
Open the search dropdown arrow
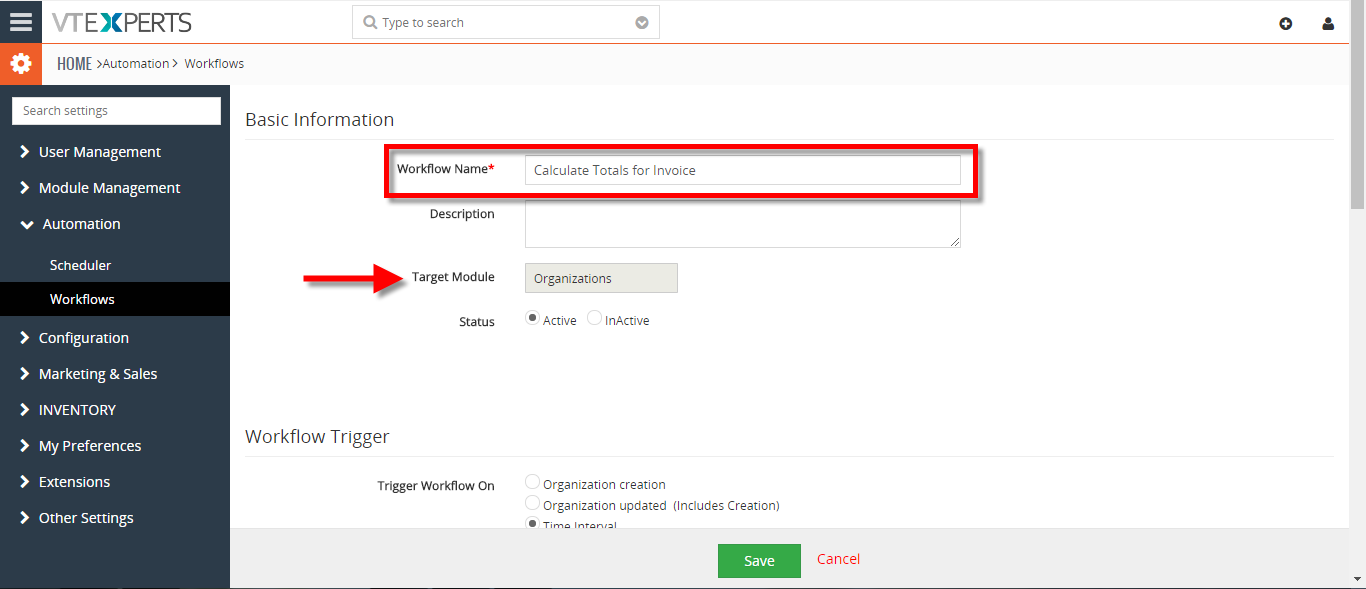pos(642,23)
